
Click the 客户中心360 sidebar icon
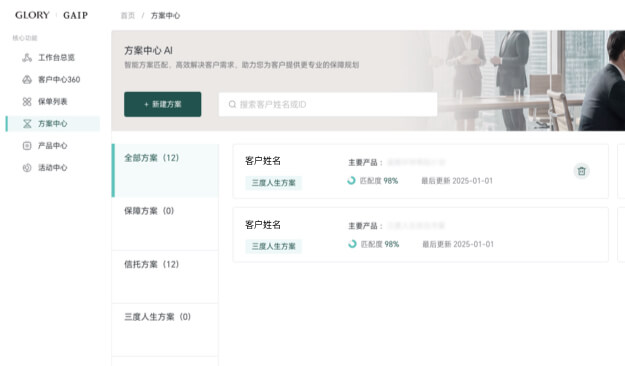[27, 79]
